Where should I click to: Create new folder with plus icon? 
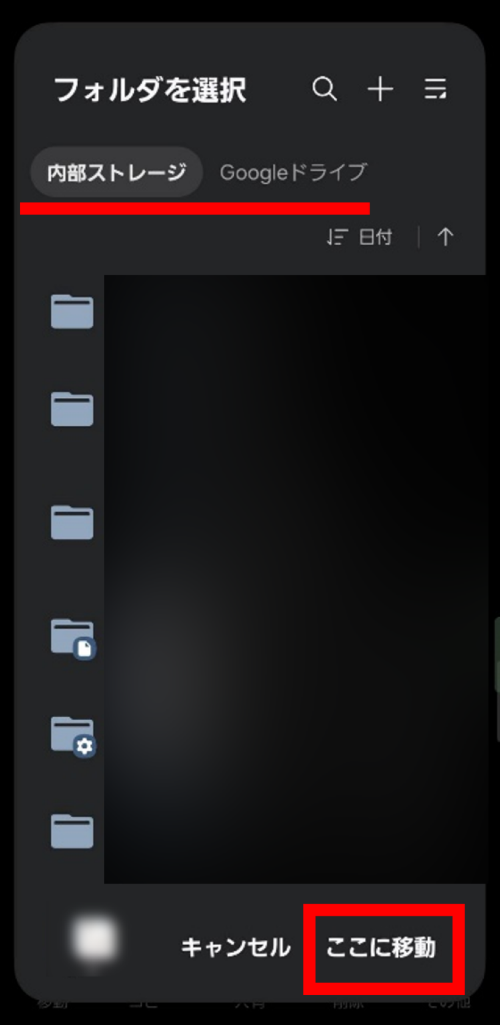pyautogui.click(x=380, y=89)
